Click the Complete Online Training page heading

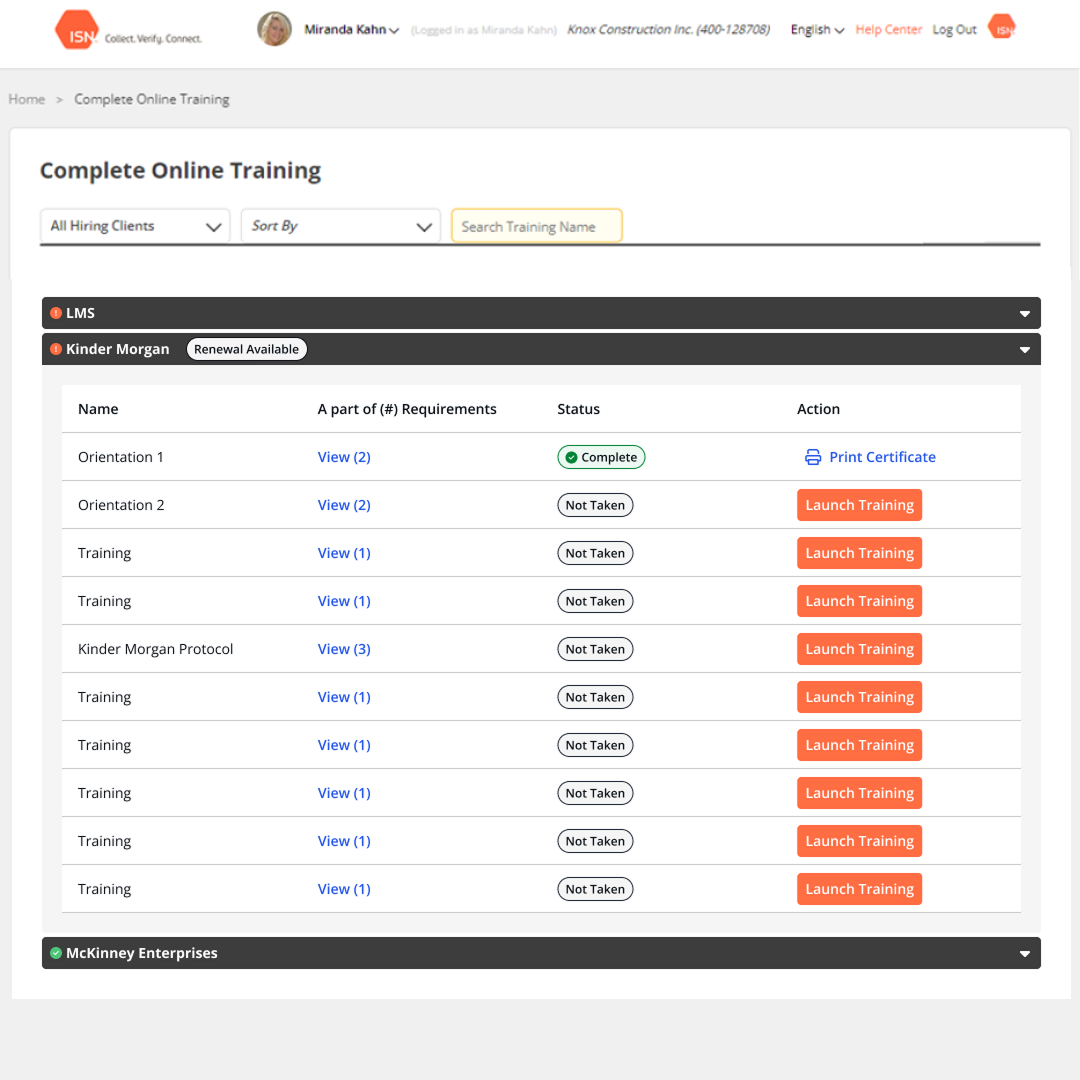click(180, 171)
